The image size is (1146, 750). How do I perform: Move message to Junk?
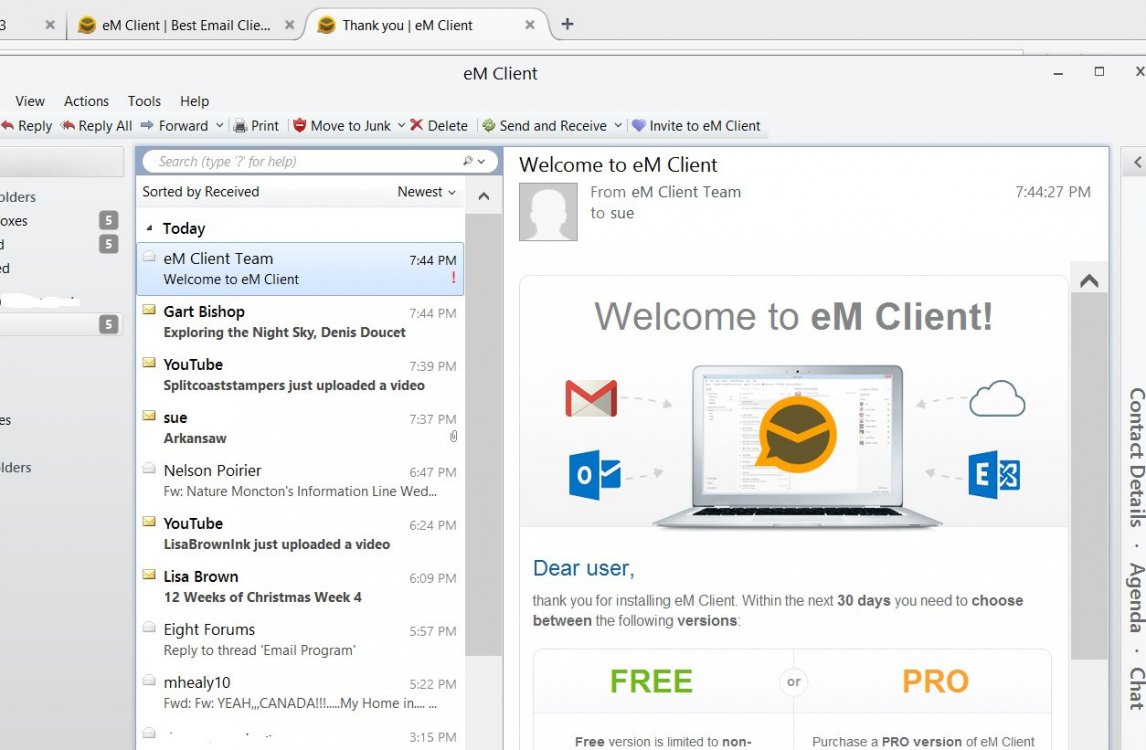tap(342, 126)
